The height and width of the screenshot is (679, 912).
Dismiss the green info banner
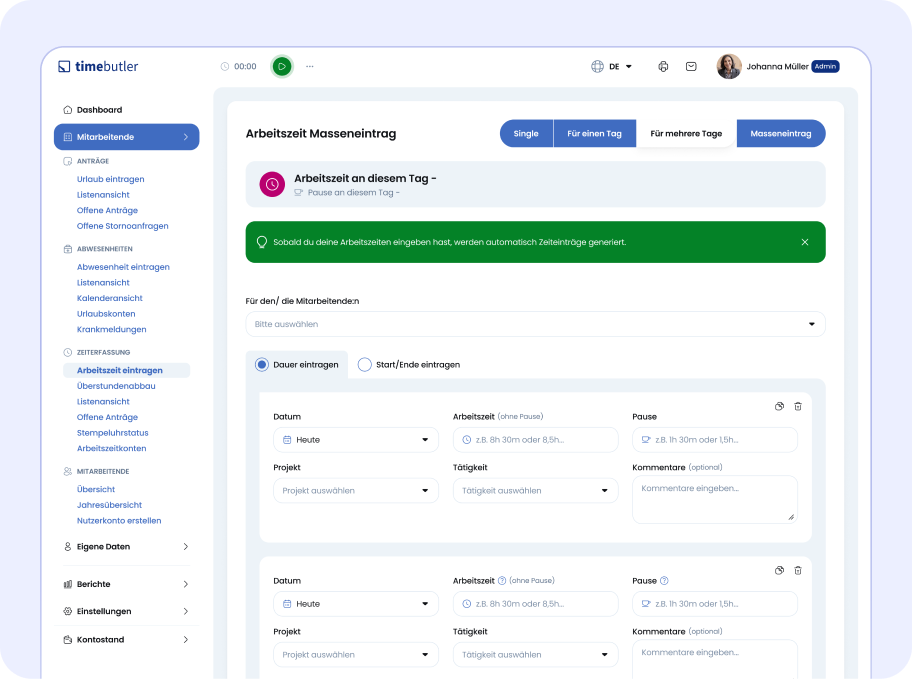point(805,242)
